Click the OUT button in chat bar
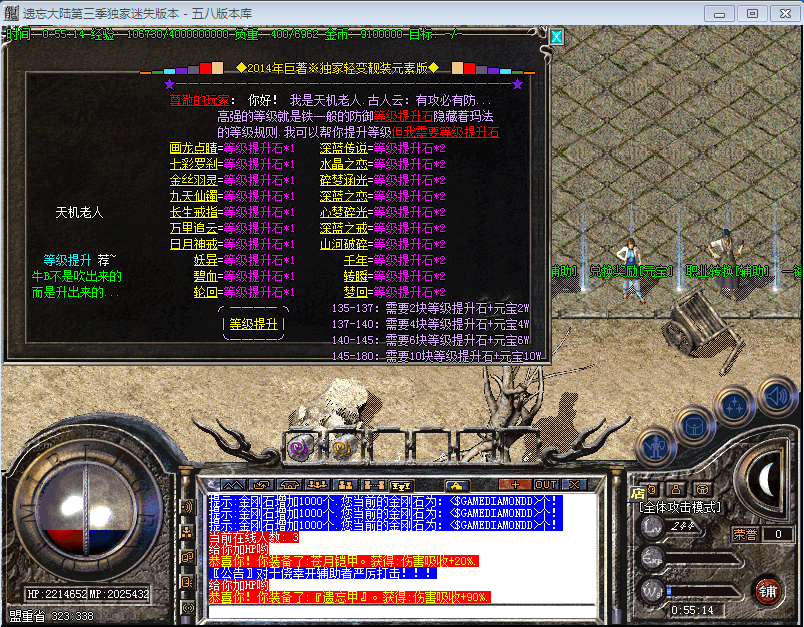Viewport: 804px width, 627px height. pos(546,484)
